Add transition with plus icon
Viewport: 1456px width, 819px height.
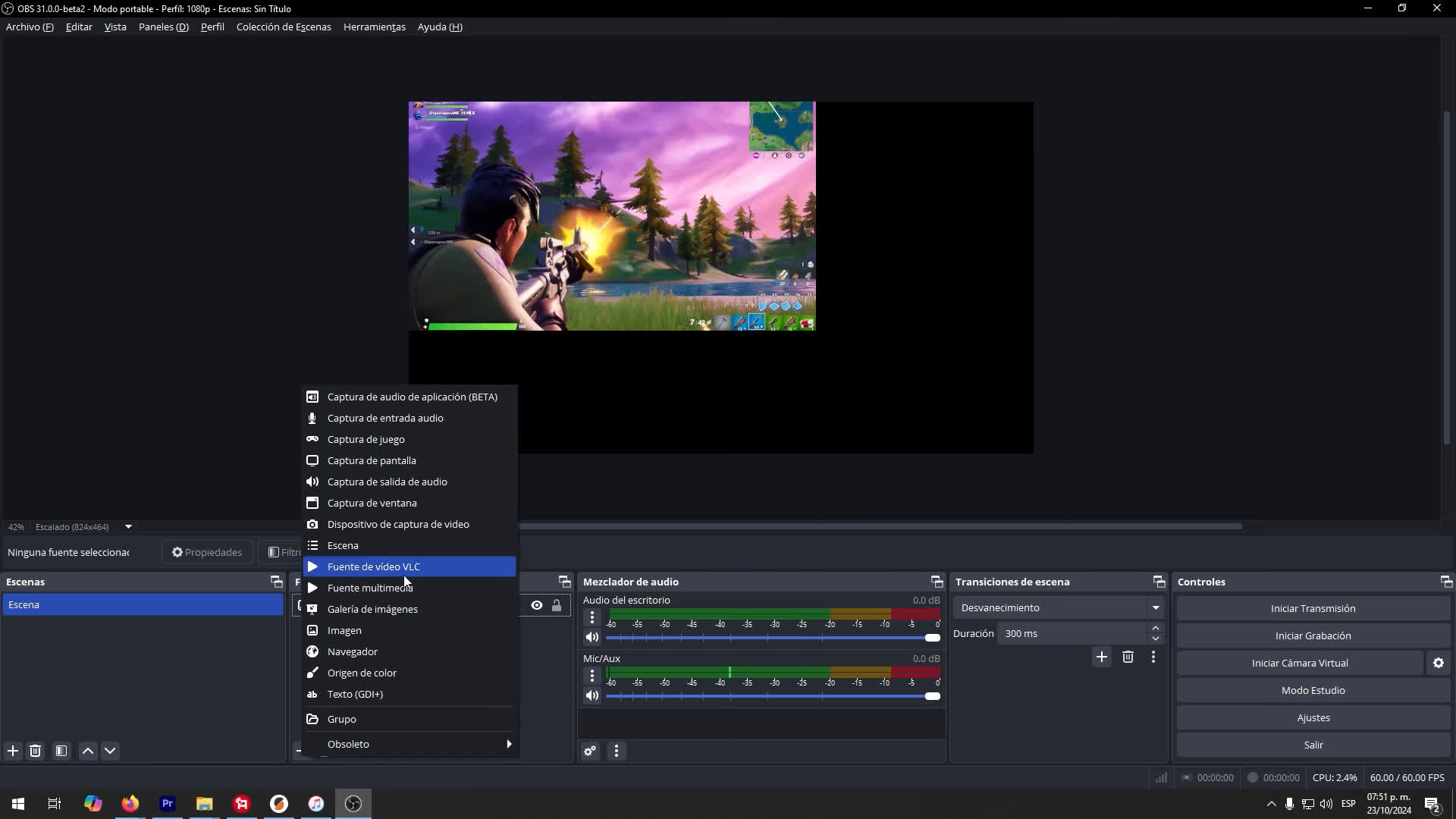[1102, 657]
